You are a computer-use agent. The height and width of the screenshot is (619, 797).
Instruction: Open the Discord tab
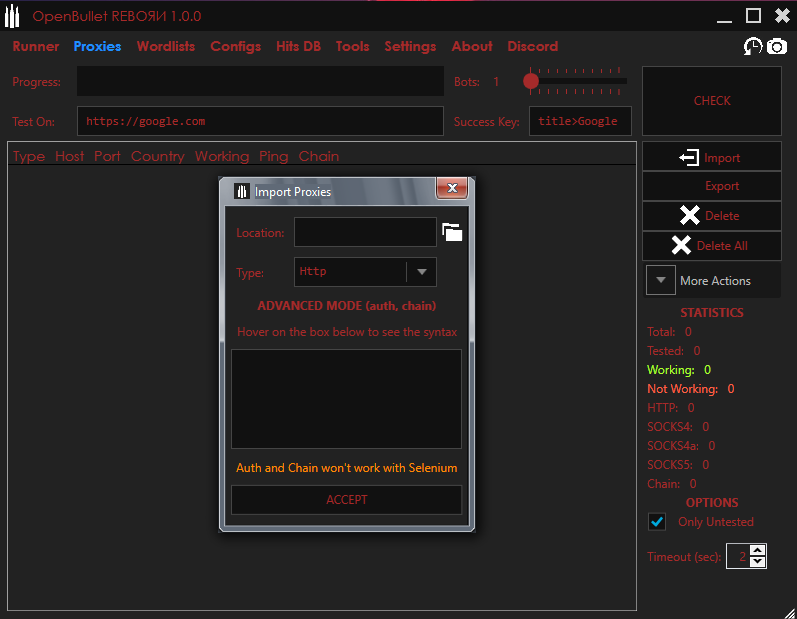pyautogui.click(x=532, y=46)
